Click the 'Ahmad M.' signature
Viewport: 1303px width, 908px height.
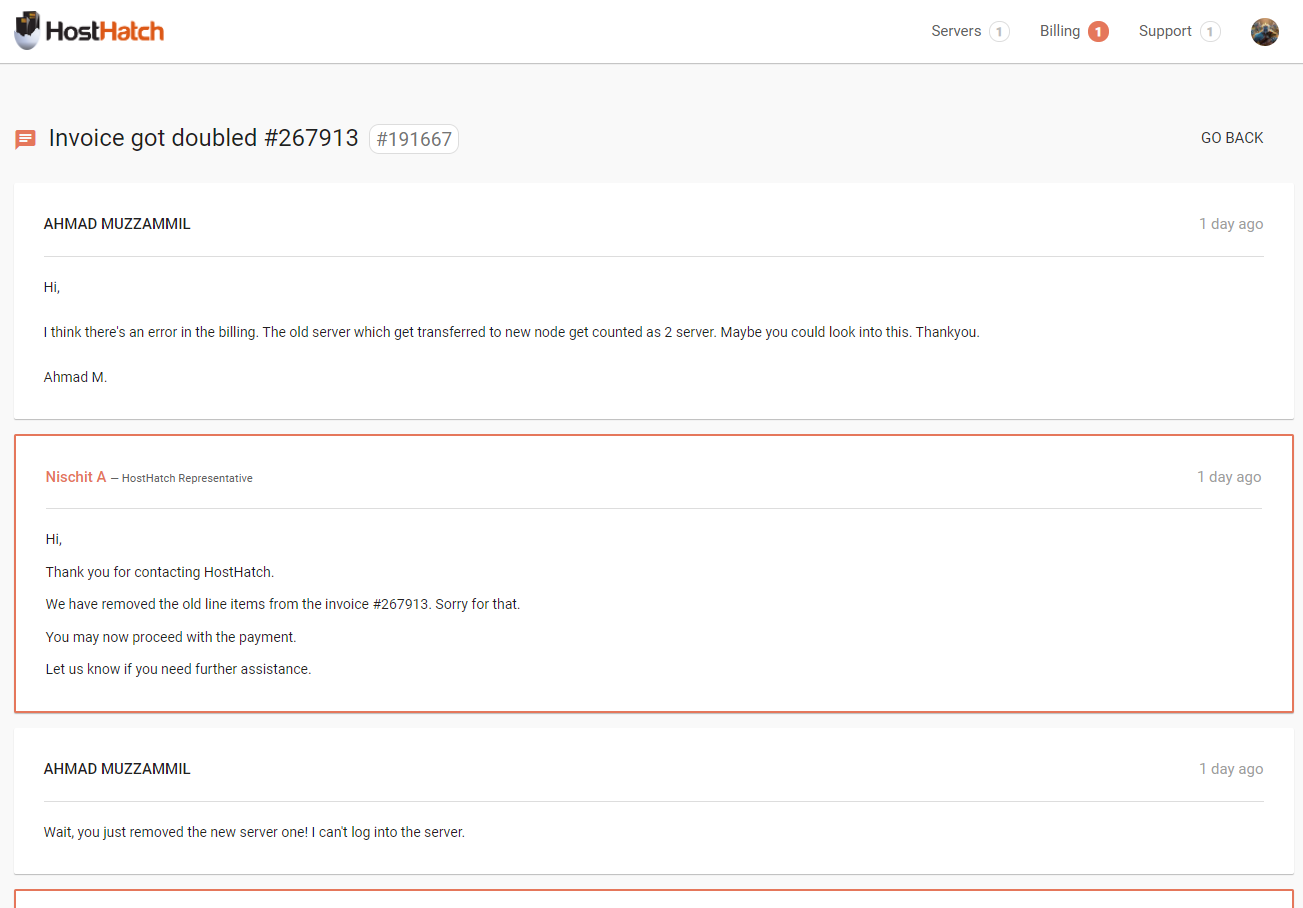pos(75,377)
